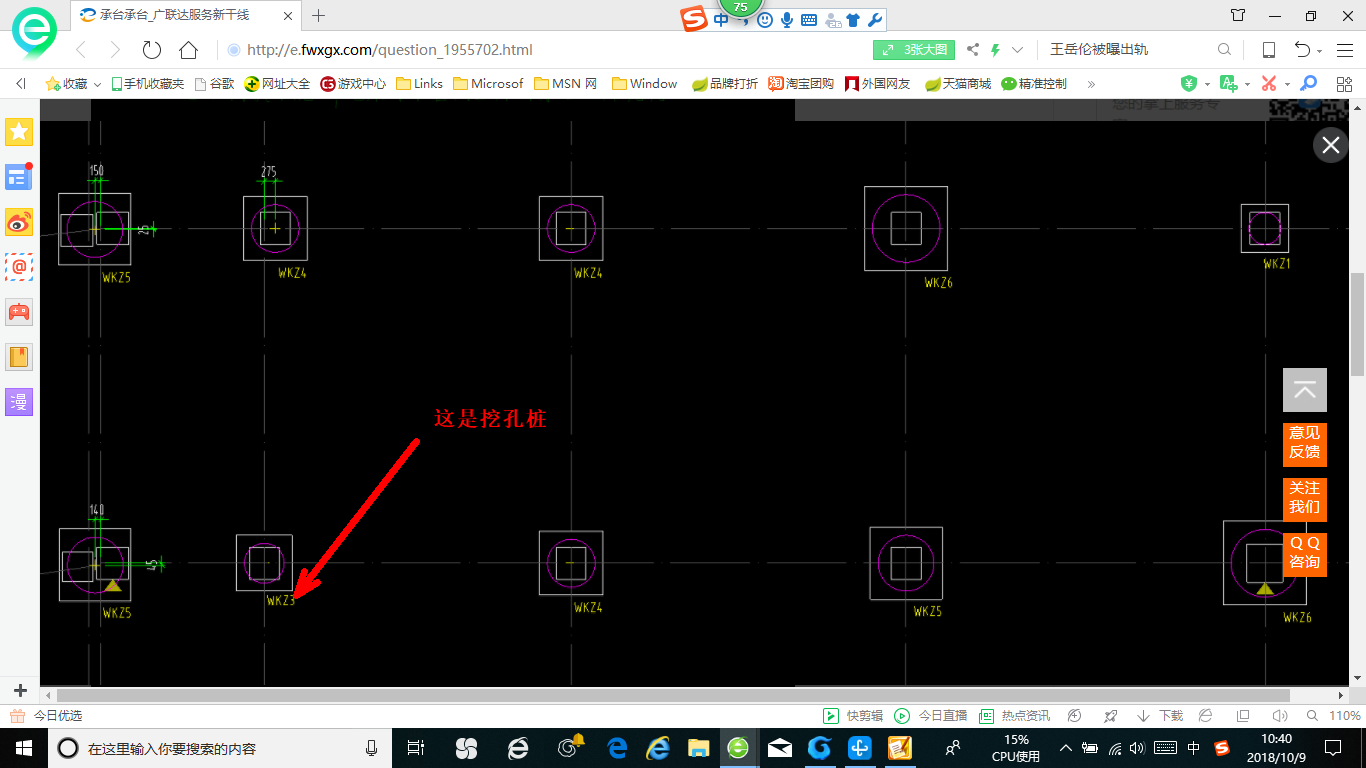Click the back to top arrow button

[1305, 390]
